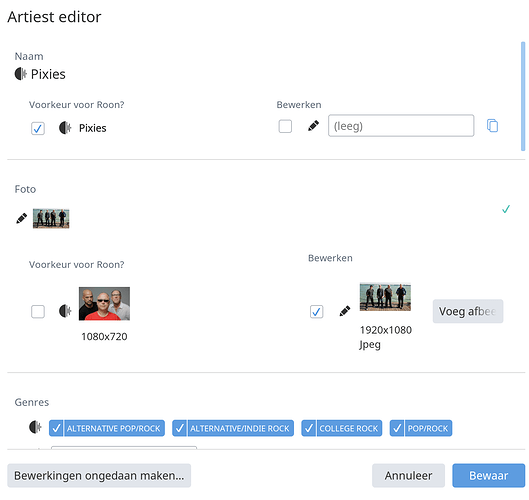Click the Bewaar button
The height and width of the screenshot is (500, 529).
coord(489,475)
